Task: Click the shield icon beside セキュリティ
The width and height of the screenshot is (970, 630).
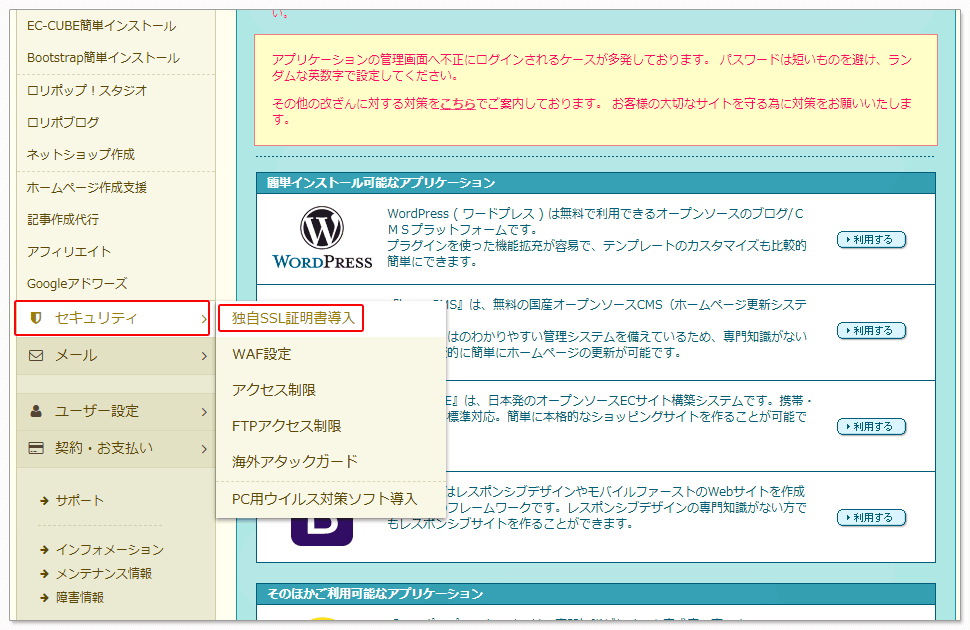Action: [x=36, y=316]
